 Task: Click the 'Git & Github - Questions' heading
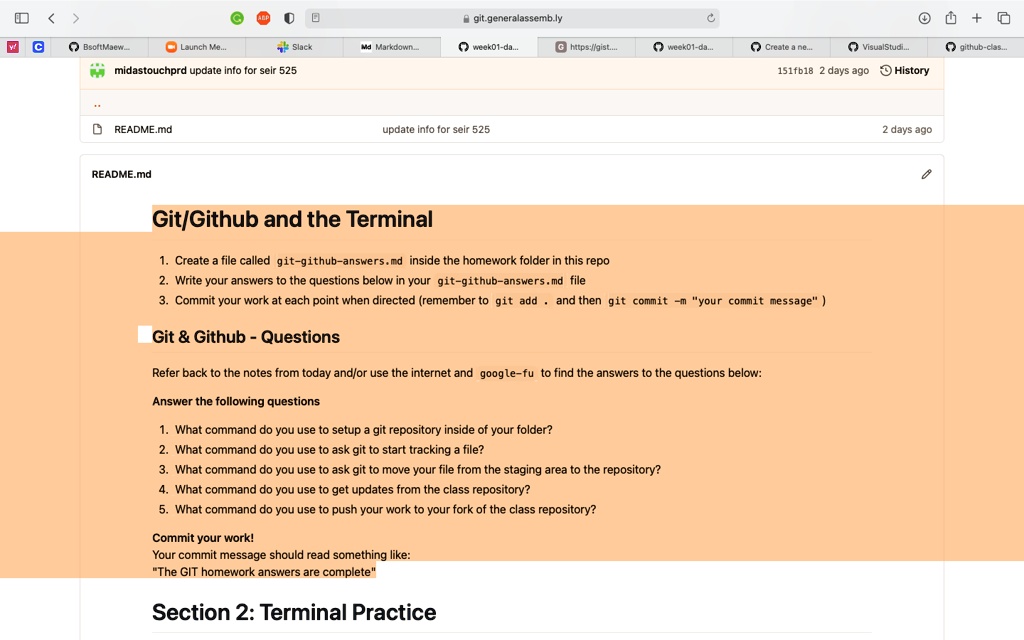click(x=246, y=337)
